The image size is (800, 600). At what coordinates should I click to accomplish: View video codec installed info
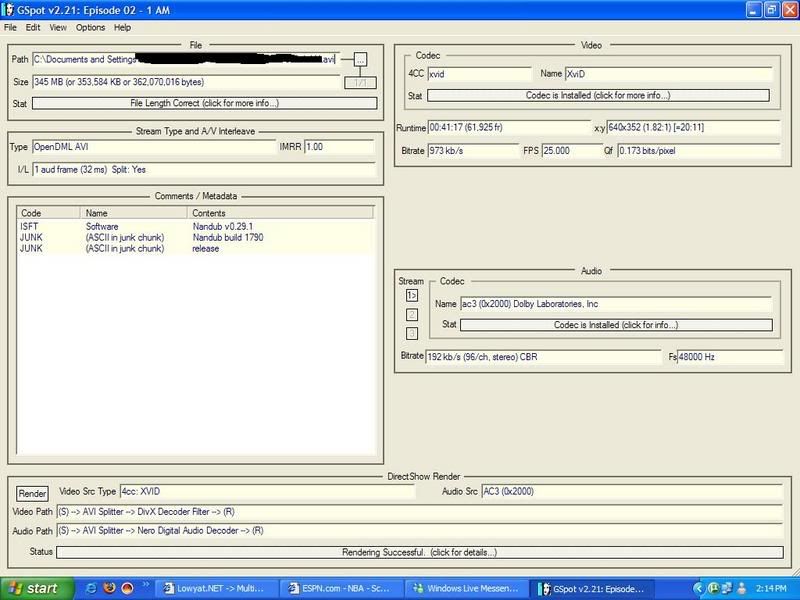tap(597, 95)
